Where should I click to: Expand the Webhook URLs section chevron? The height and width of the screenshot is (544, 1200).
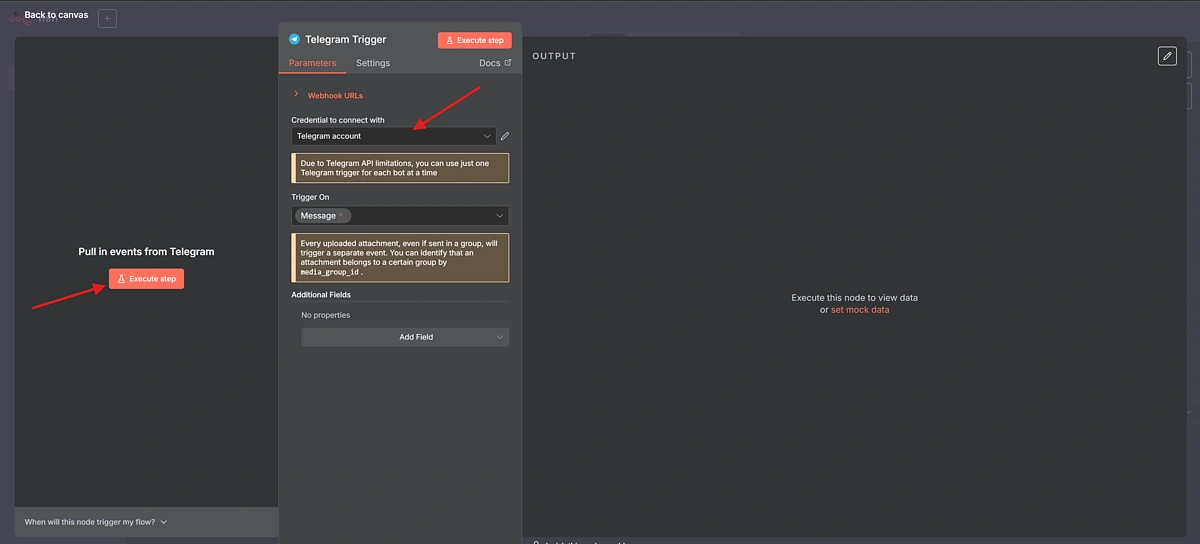tap(296, 94)
